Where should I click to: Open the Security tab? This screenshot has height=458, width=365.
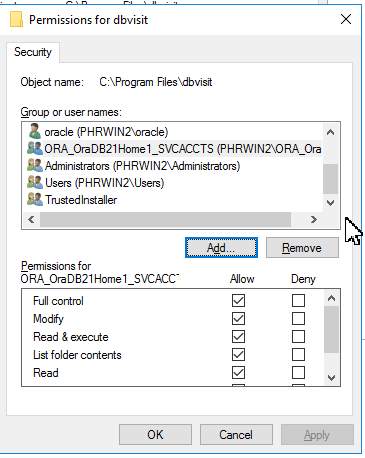pos(33,52)
